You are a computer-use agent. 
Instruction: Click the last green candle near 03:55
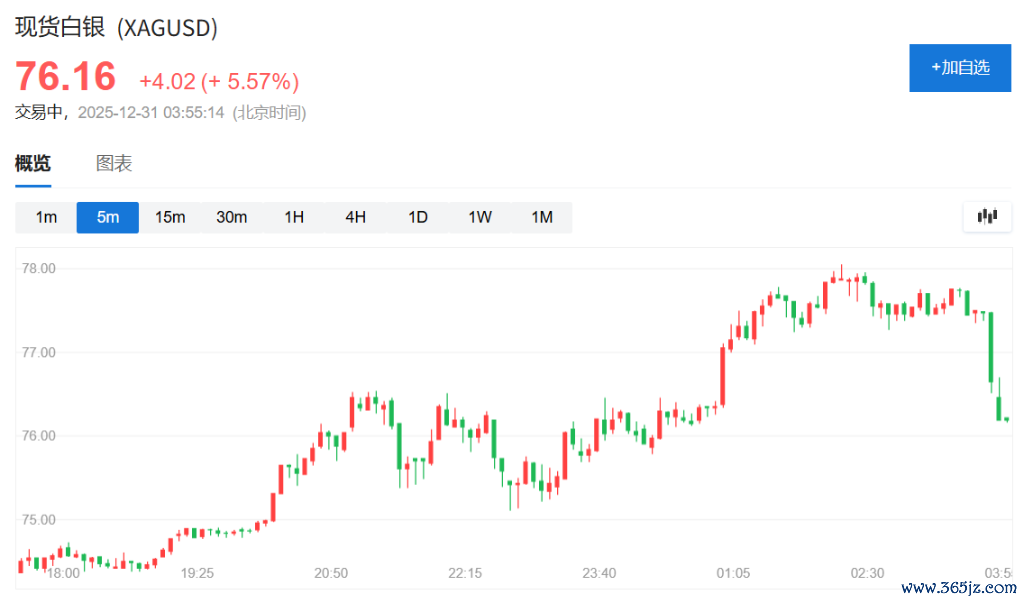998,408
